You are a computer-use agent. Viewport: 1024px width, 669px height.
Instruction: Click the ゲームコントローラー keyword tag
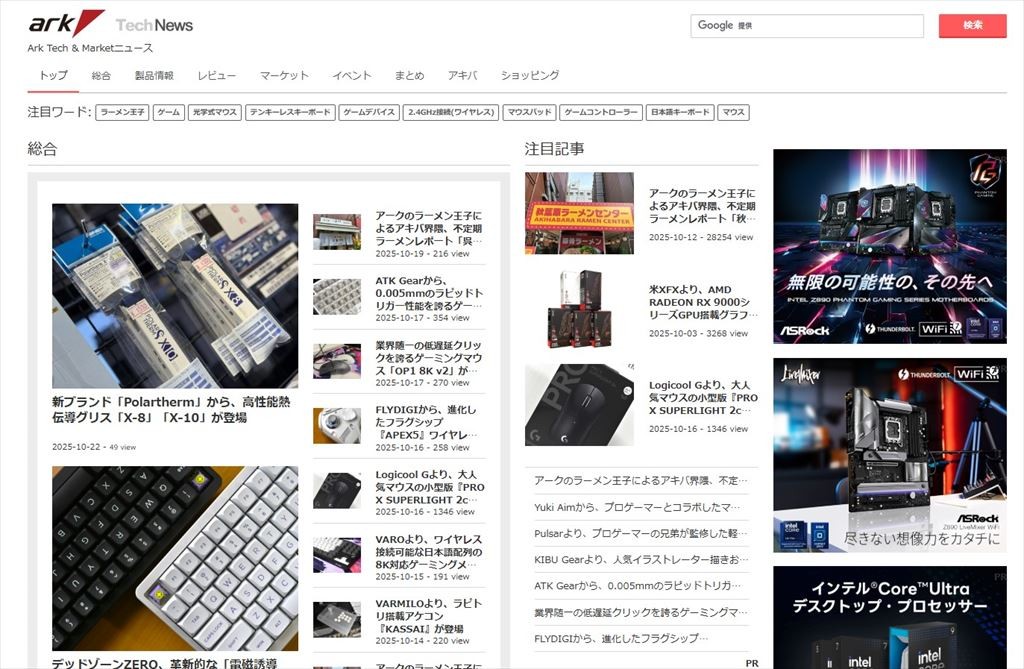coord(600,113)
